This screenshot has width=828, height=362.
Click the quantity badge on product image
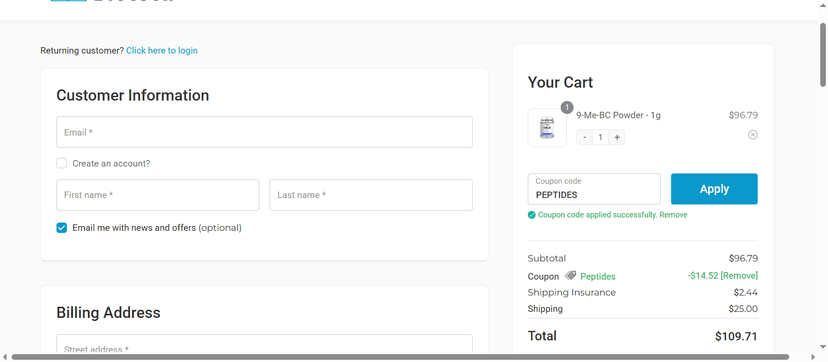point(567,108)
